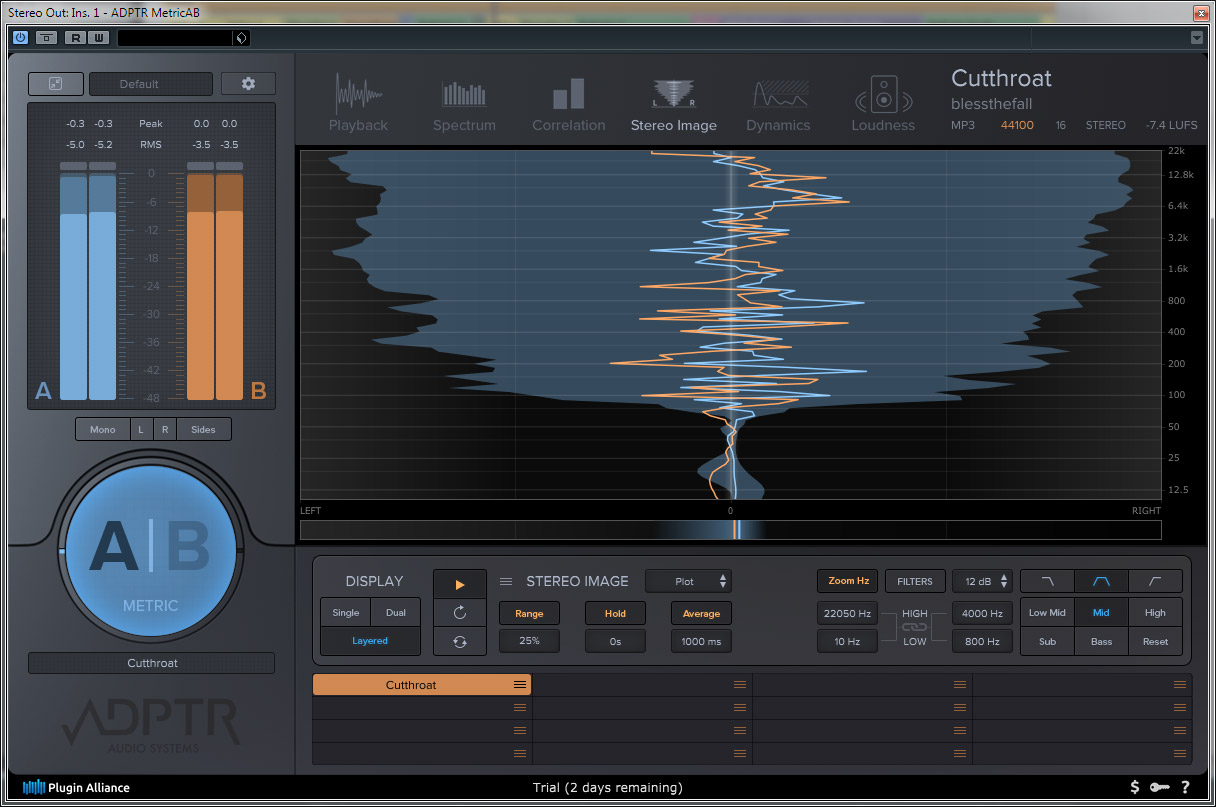Screen dimensions: 1216x807
Task: Click the large A|B switch button
Action: coord(151,550)
